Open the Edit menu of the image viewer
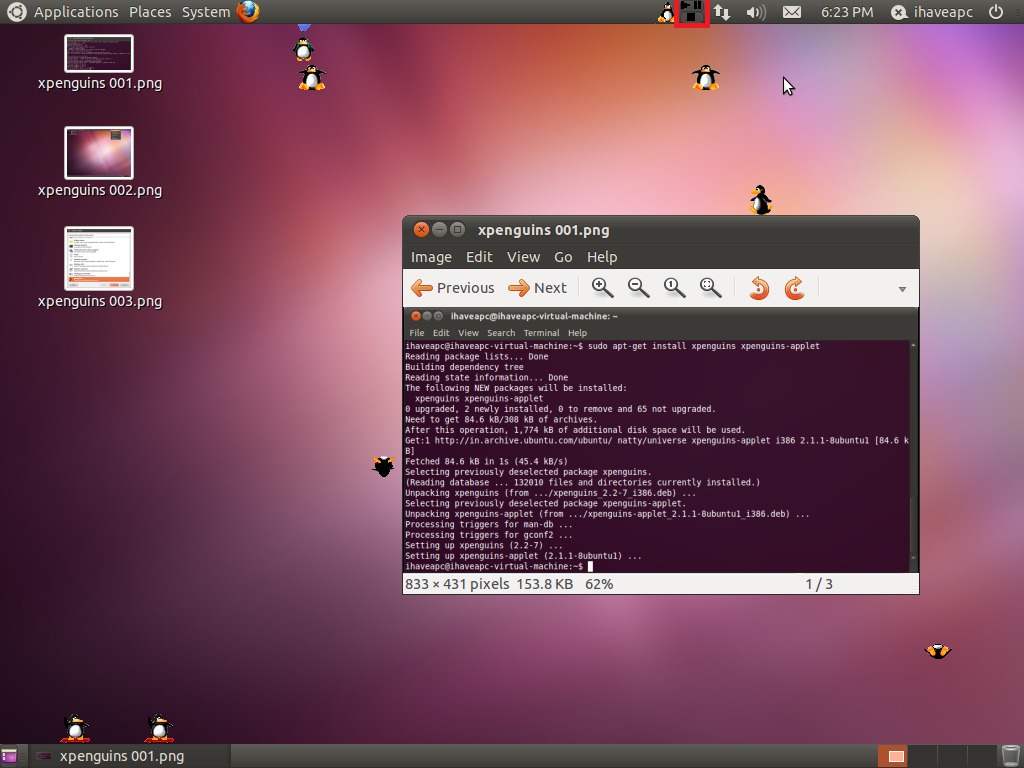The image size is (1024, 768). point(479,257)
